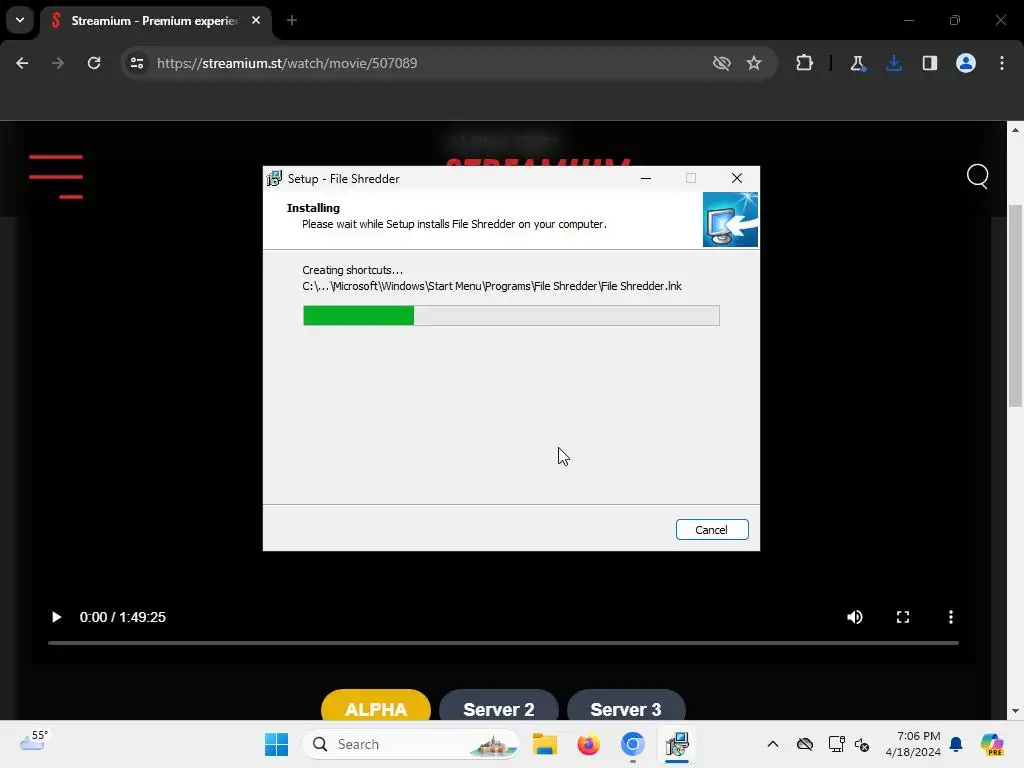1024x768 pixels.
Task: View site information icon in address bar
Action: (136, 63)
